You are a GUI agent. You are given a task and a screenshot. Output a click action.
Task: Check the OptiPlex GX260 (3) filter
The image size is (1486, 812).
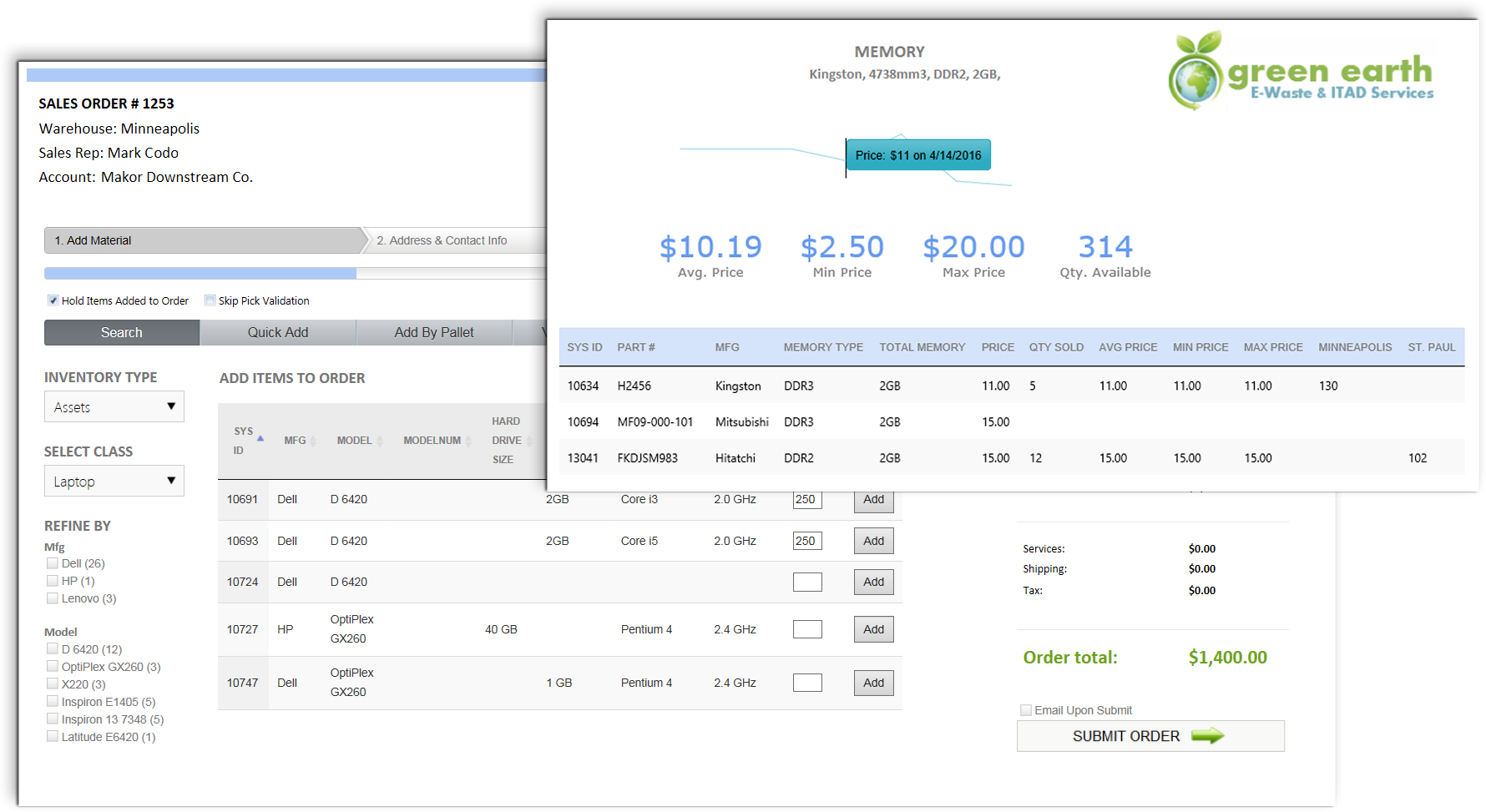click(x=53, y=667)
